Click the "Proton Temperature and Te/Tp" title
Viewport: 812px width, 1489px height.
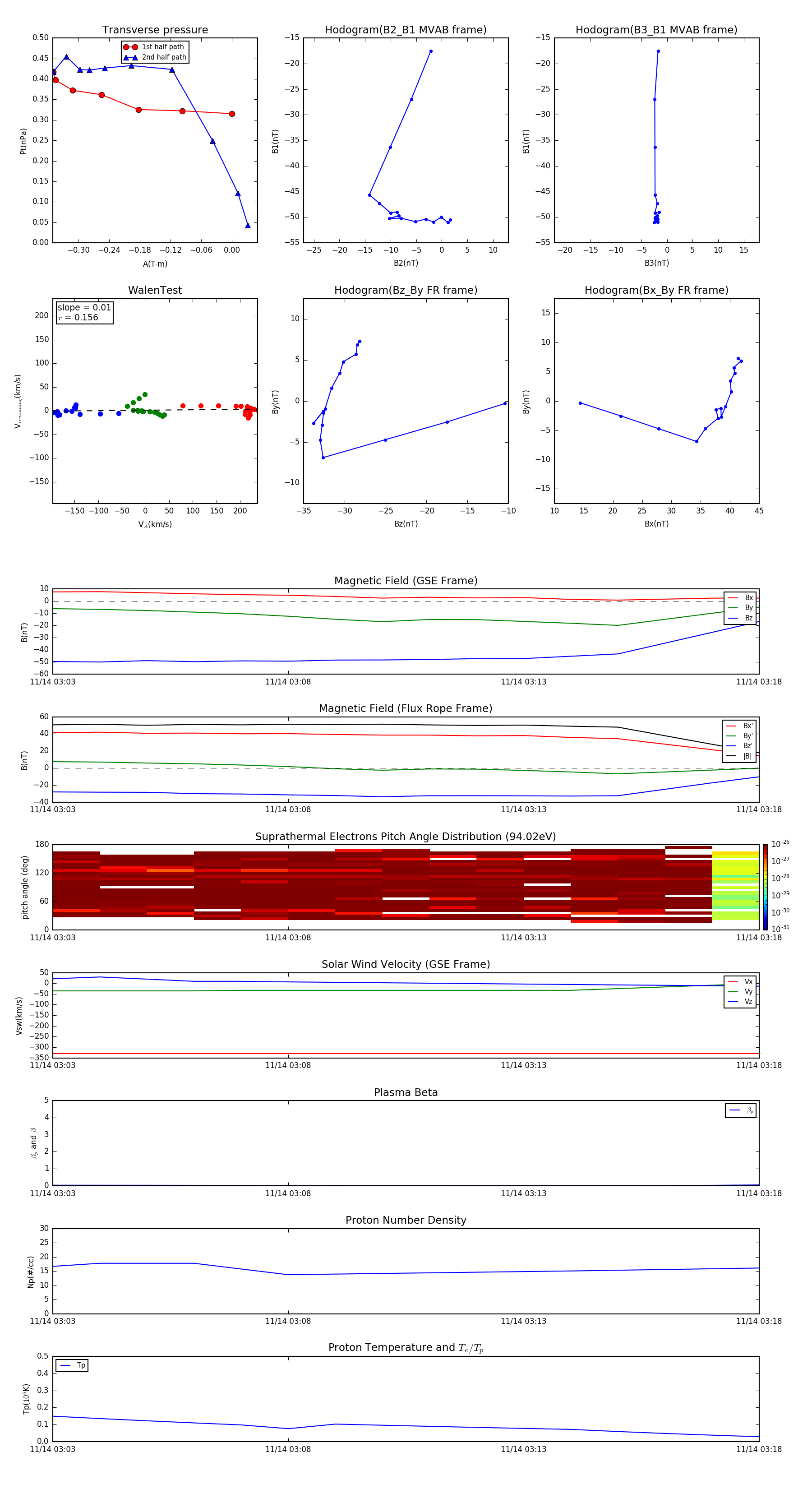(x=406, y=1348)
